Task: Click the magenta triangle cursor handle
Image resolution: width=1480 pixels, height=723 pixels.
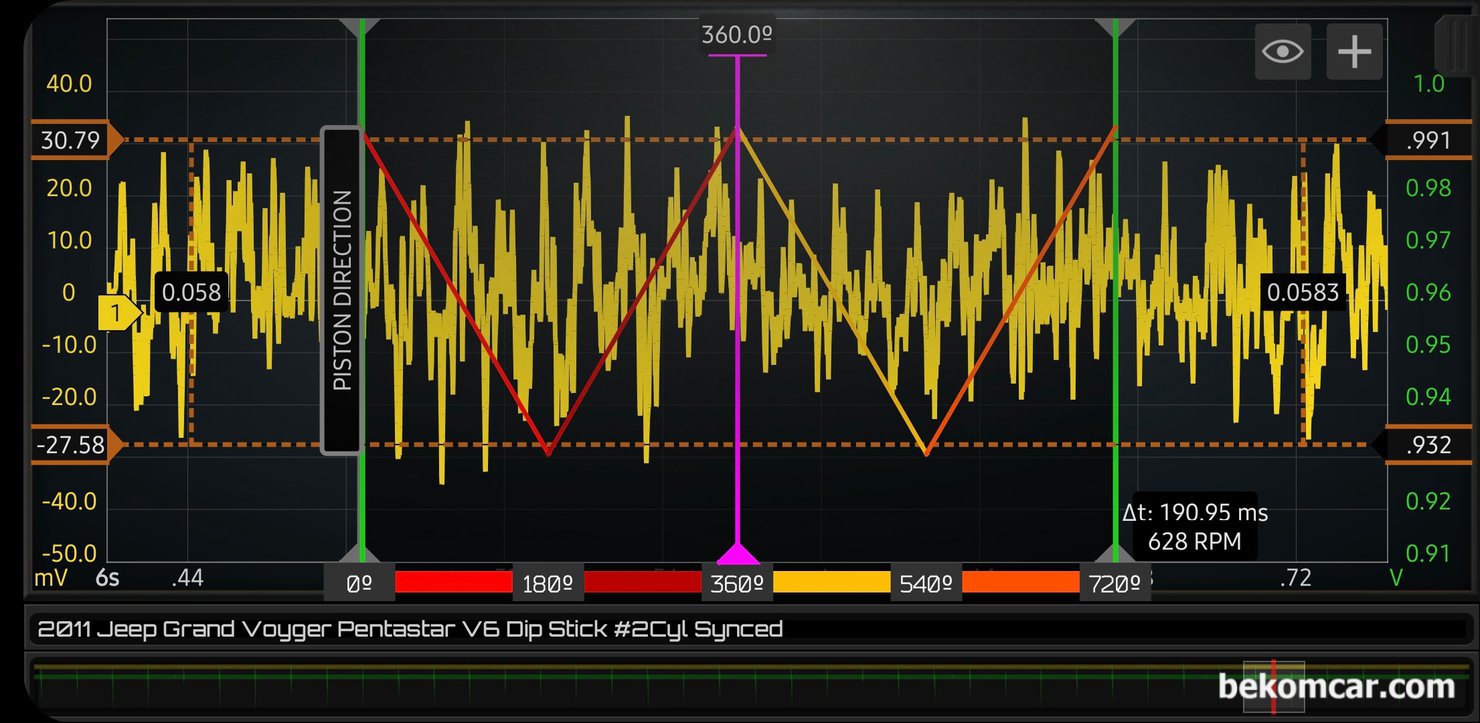Action: tap(738, 555)
